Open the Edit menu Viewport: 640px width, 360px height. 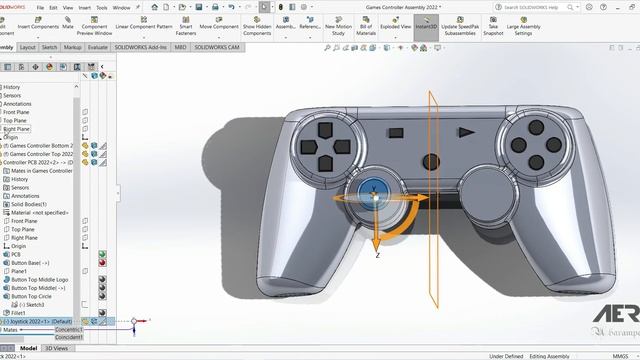tap(53, 7)
